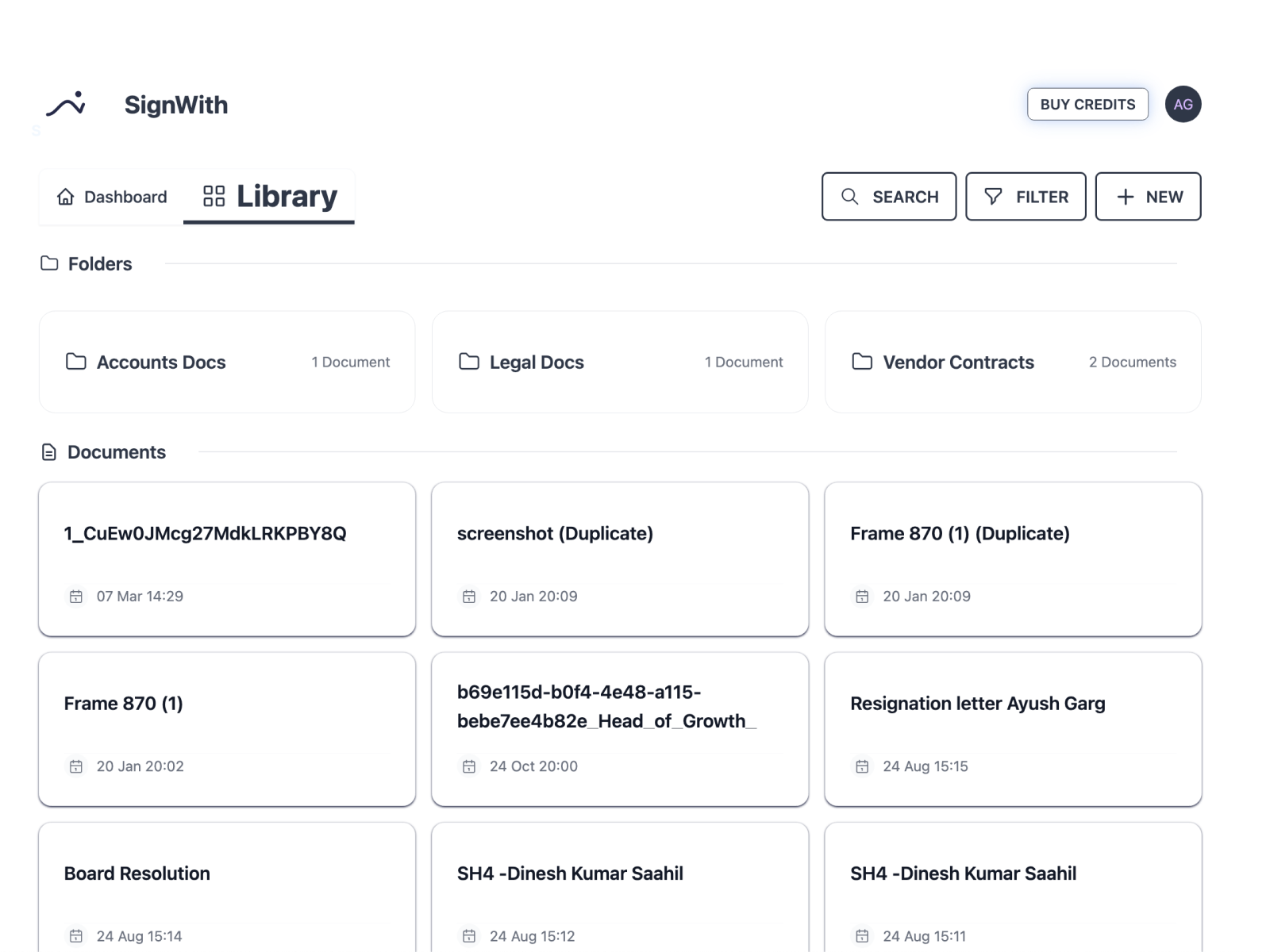Select the Library tab

pos(270,197)
